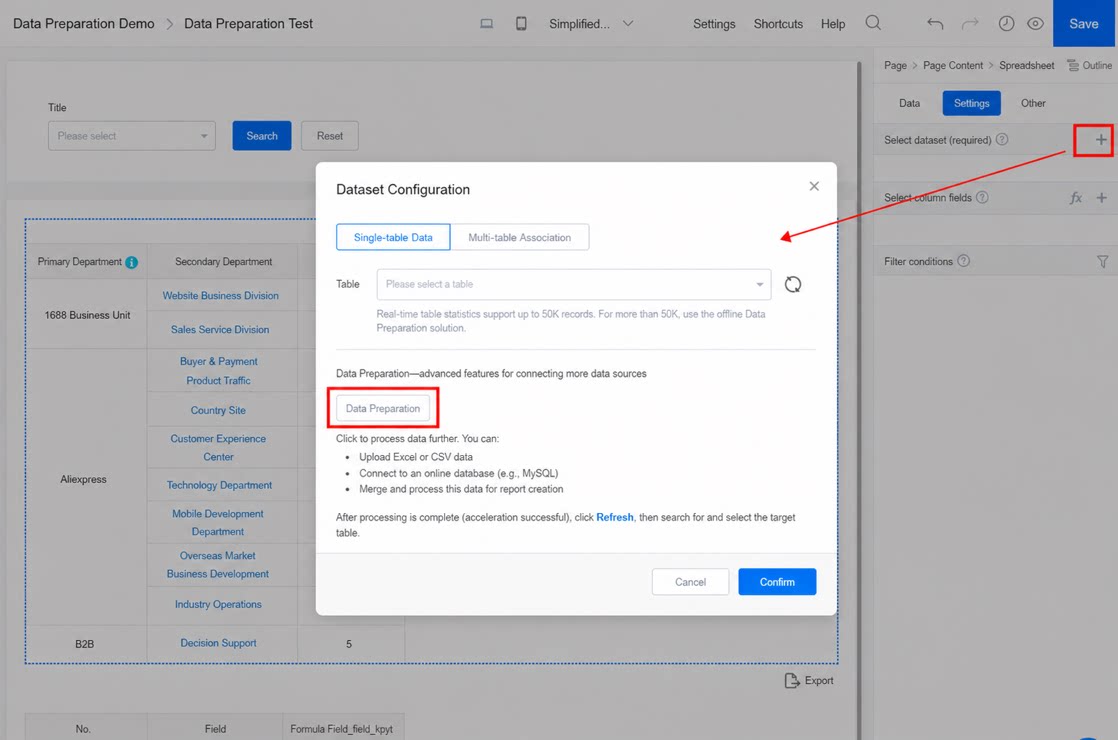Open the filter conditions funnel icon

point(1102,262)
